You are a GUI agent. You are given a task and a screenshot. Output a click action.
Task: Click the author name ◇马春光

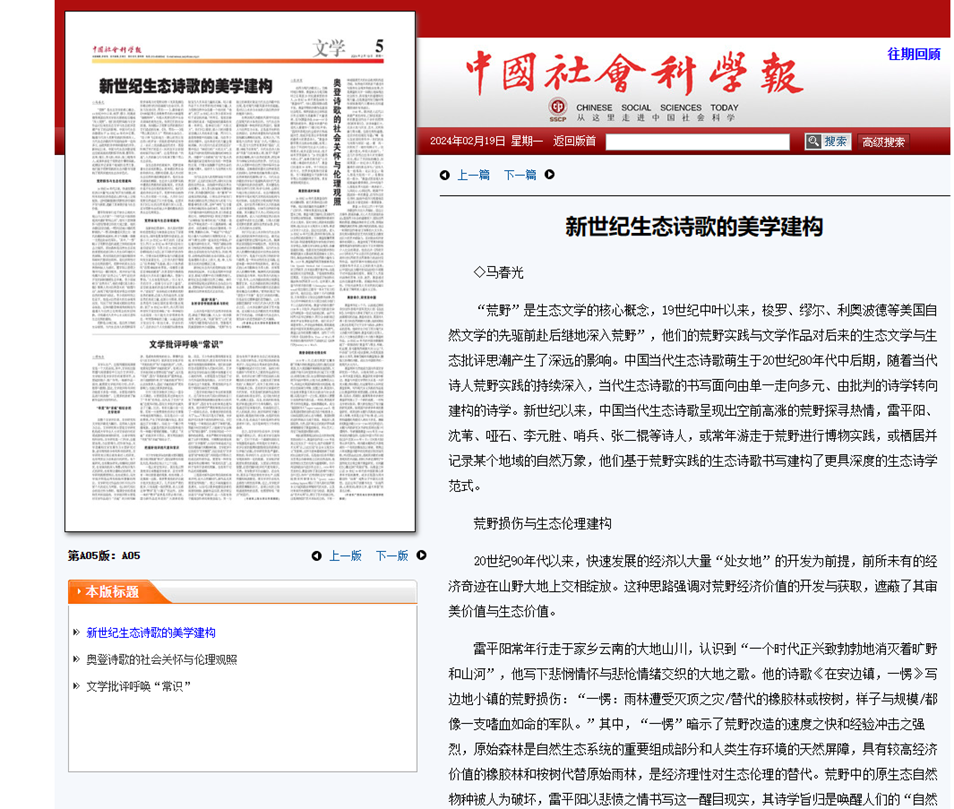(498, 273)
